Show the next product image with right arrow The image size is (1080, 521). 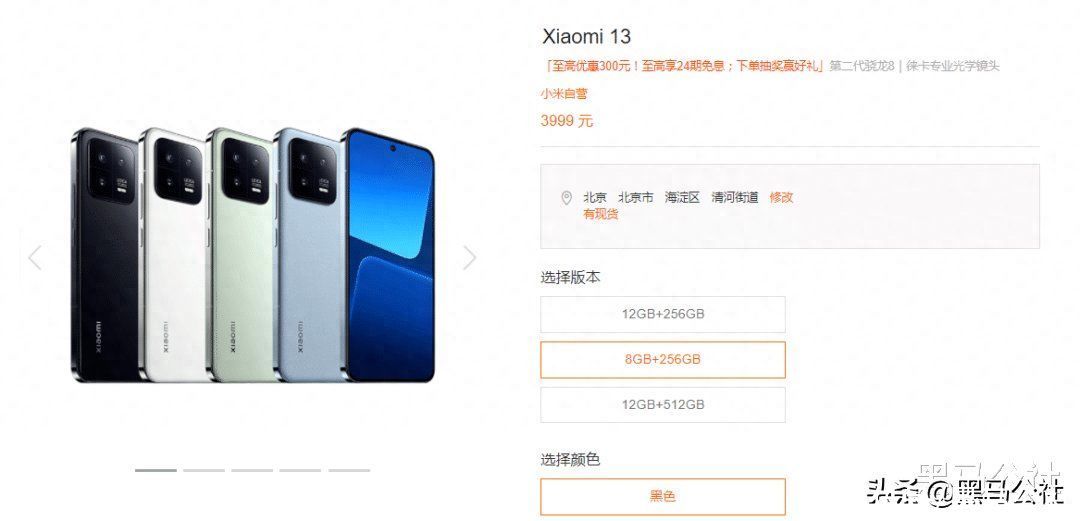click(x=469, y=258)
